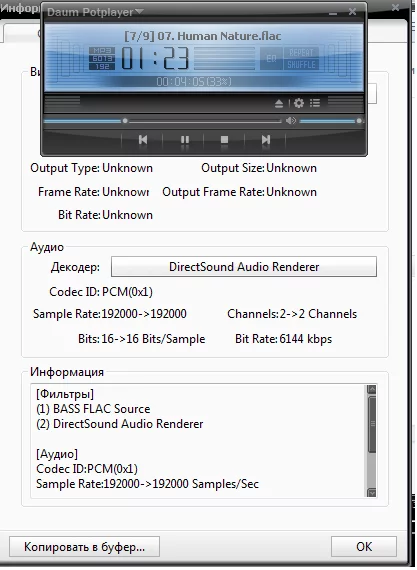Click the Копировать в буфер button
The image size is (417, 570).
(84, 546)
